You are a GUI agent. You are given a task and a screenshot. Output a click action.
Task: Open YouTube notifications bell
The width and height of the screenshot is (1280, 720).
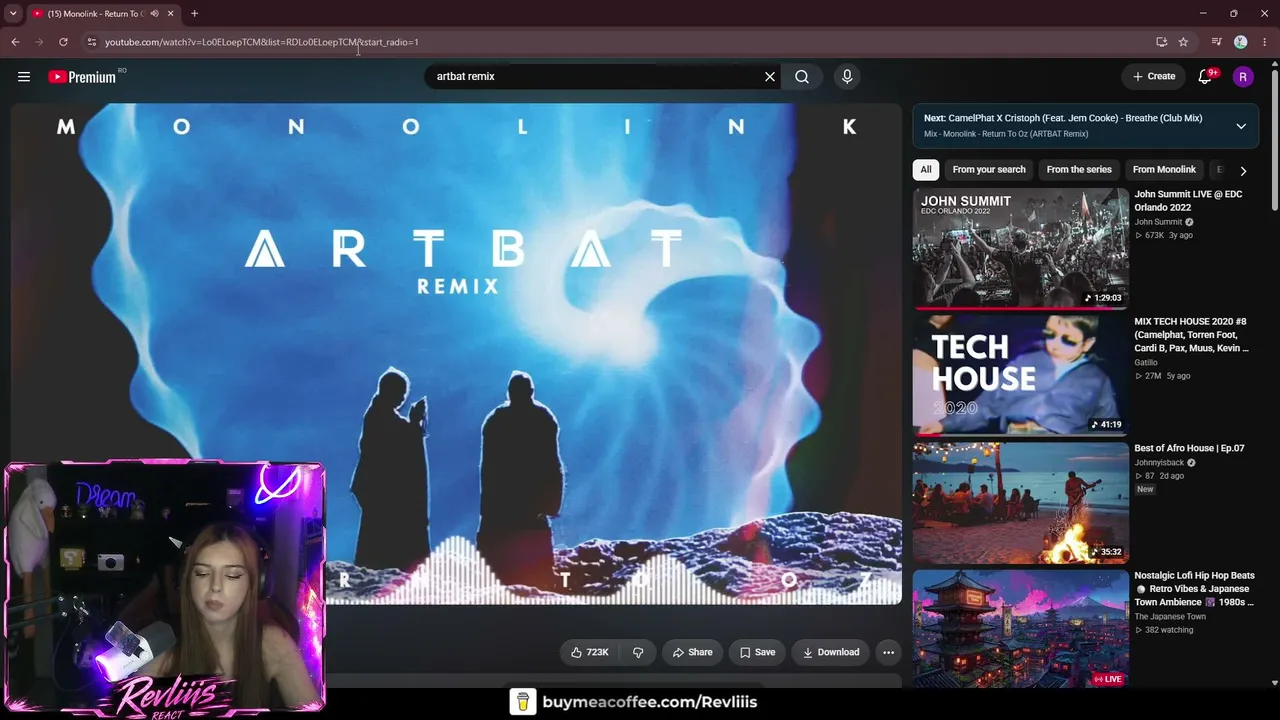pos(1206,77)
